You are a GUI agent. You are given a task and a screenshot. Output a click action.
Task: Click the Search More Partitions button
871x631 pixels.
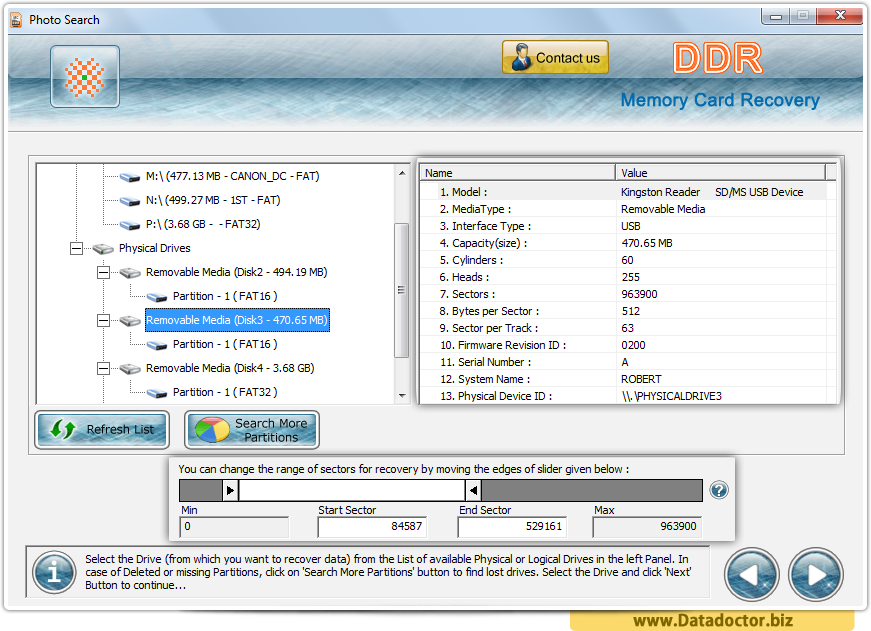click(x=251, y=429)
